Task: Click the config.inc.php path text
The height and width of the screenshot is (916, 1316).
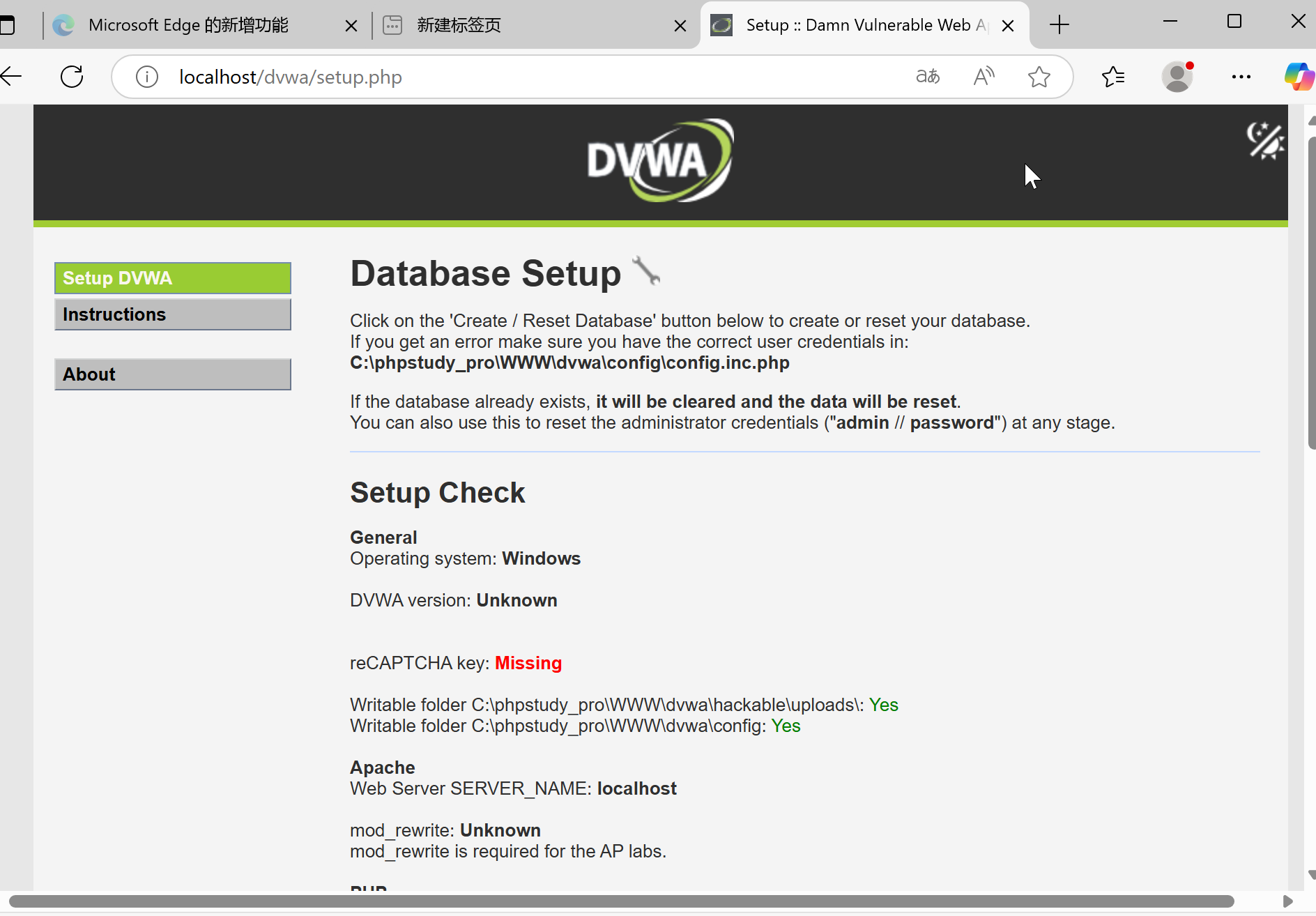Action: tap(569, 362)
